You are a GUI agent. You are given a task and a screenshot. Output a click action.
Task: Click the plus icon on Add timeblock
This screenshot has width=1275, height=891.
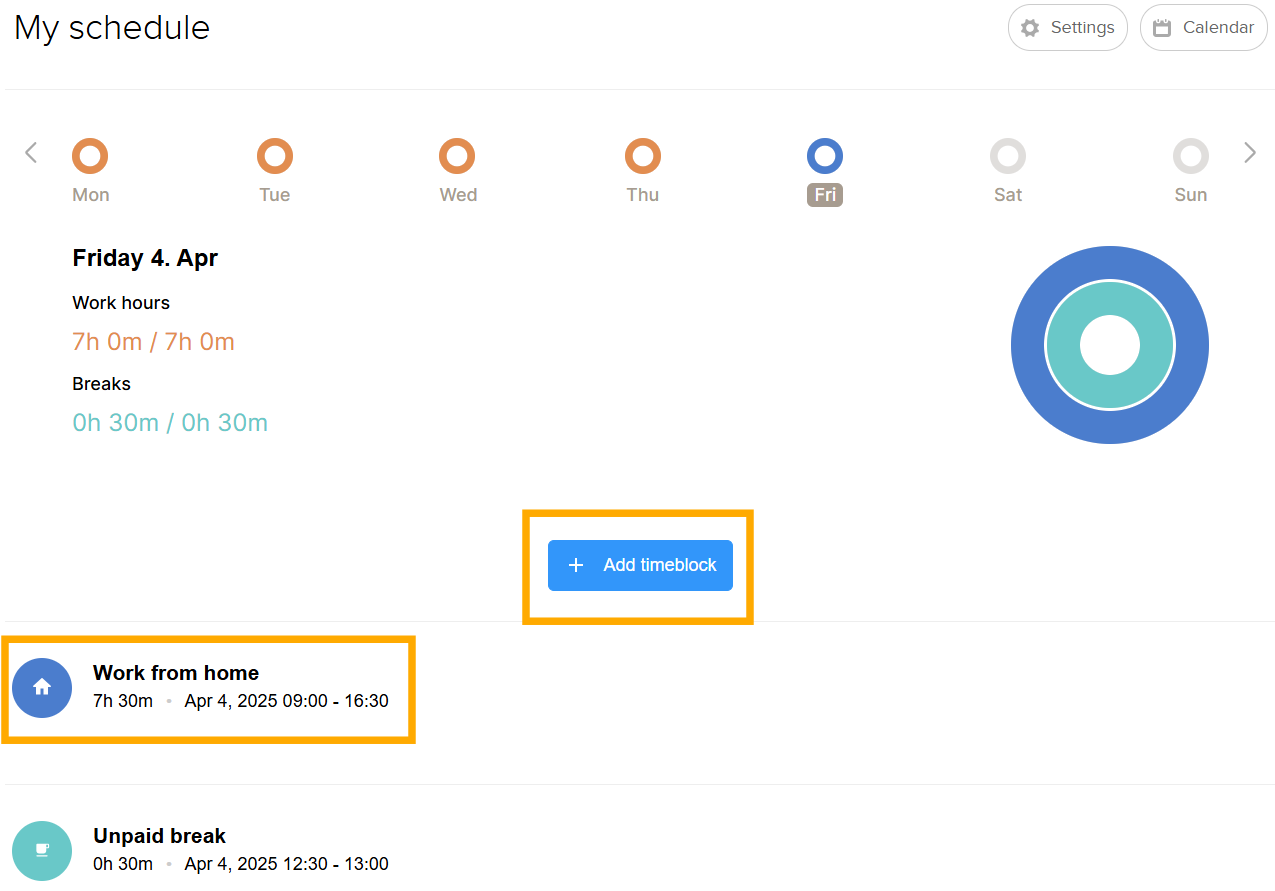[x=576, y=565]
